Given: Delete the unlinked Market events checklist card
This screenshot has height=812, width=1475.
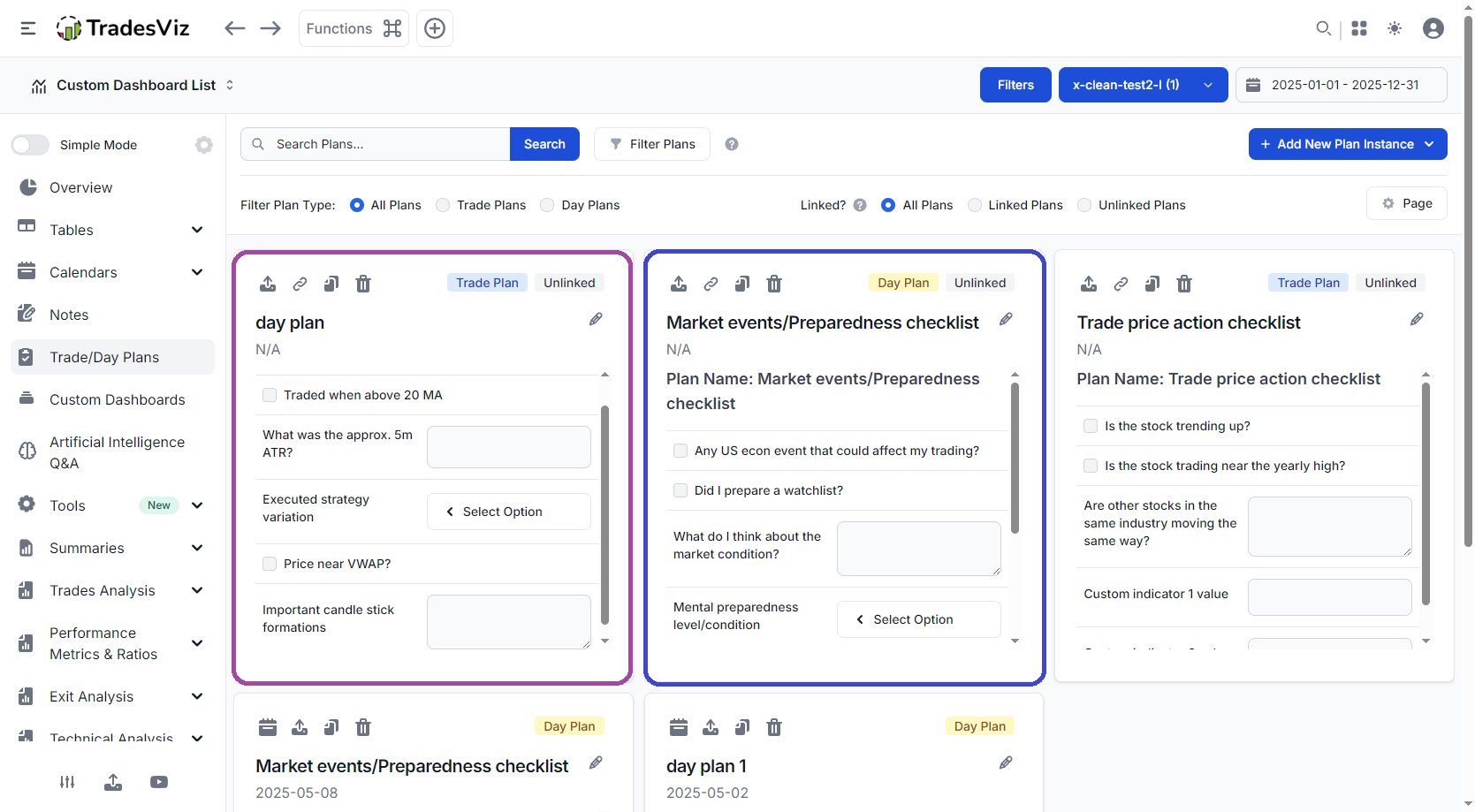Looking at the screenshot, I should pos(774,284).
